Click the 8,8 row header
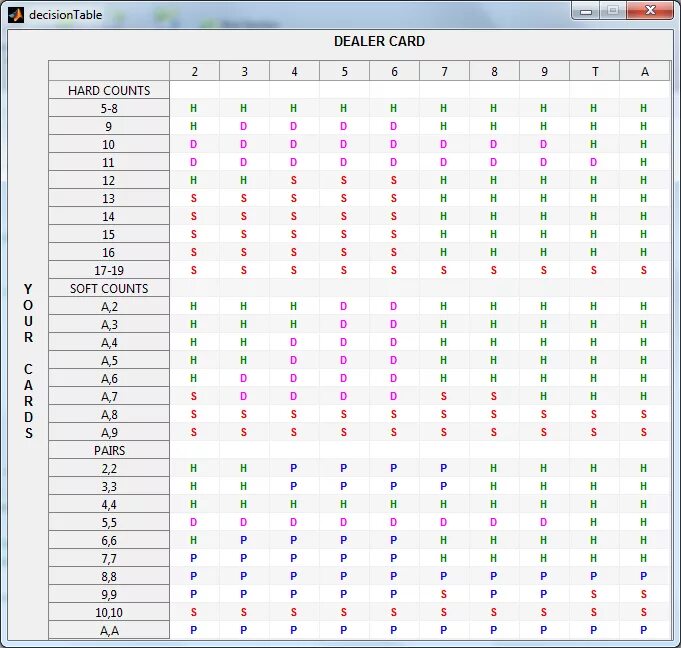 (x=109, y=577)
